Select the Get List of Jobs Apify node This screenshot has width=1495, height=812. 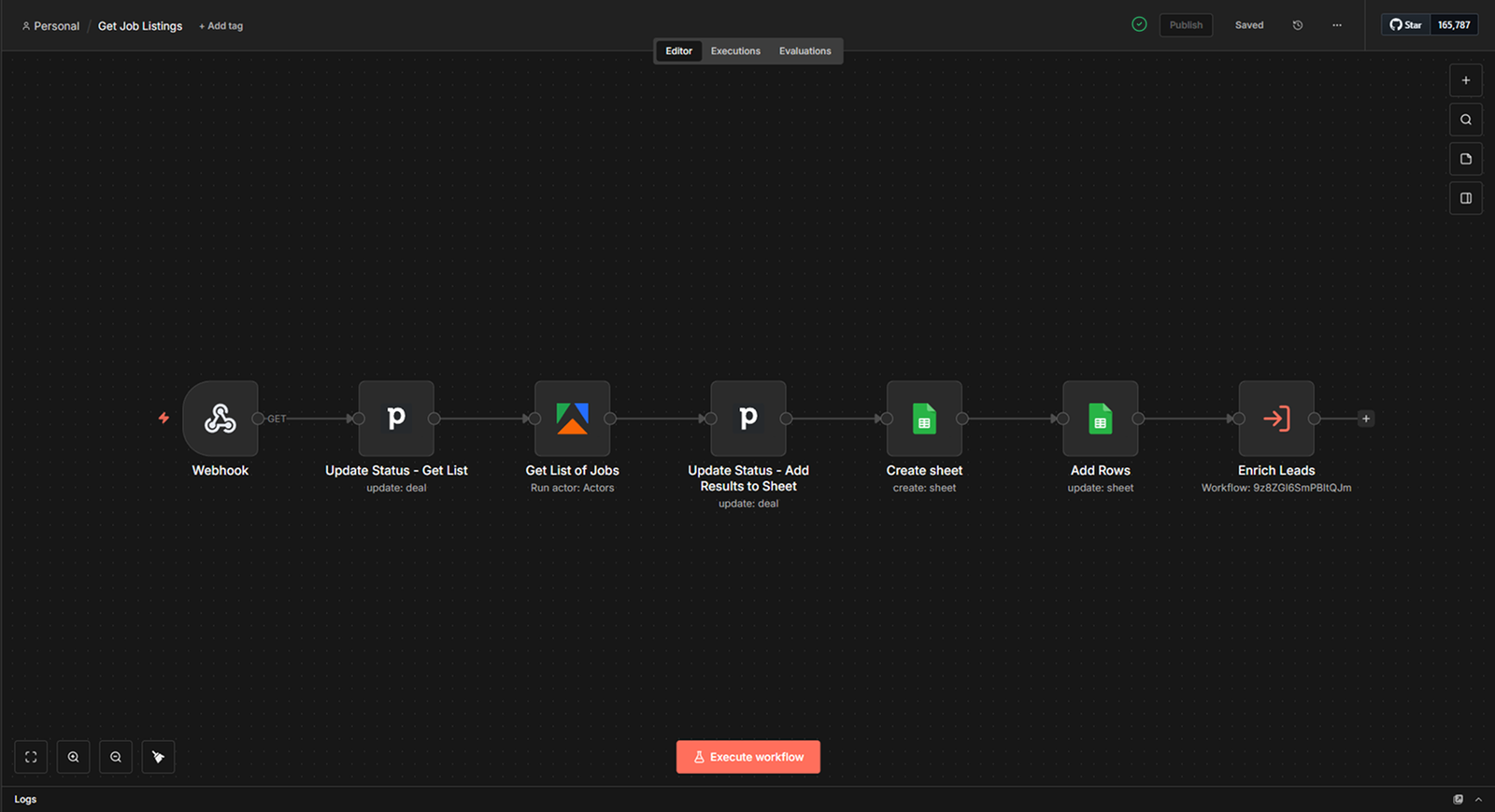pos(572,419)
